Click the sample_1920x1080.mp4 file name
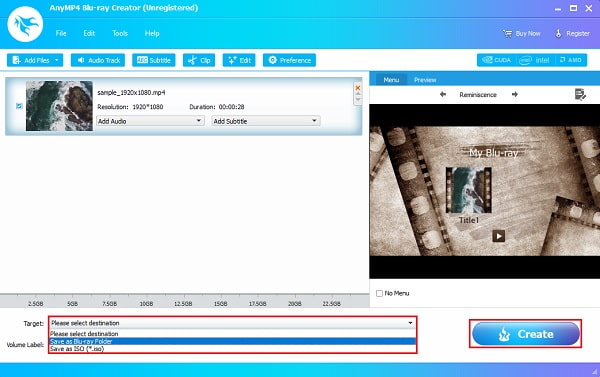This screenshot has width=600, height=377. pyautogui.click(x=131, y=93)
